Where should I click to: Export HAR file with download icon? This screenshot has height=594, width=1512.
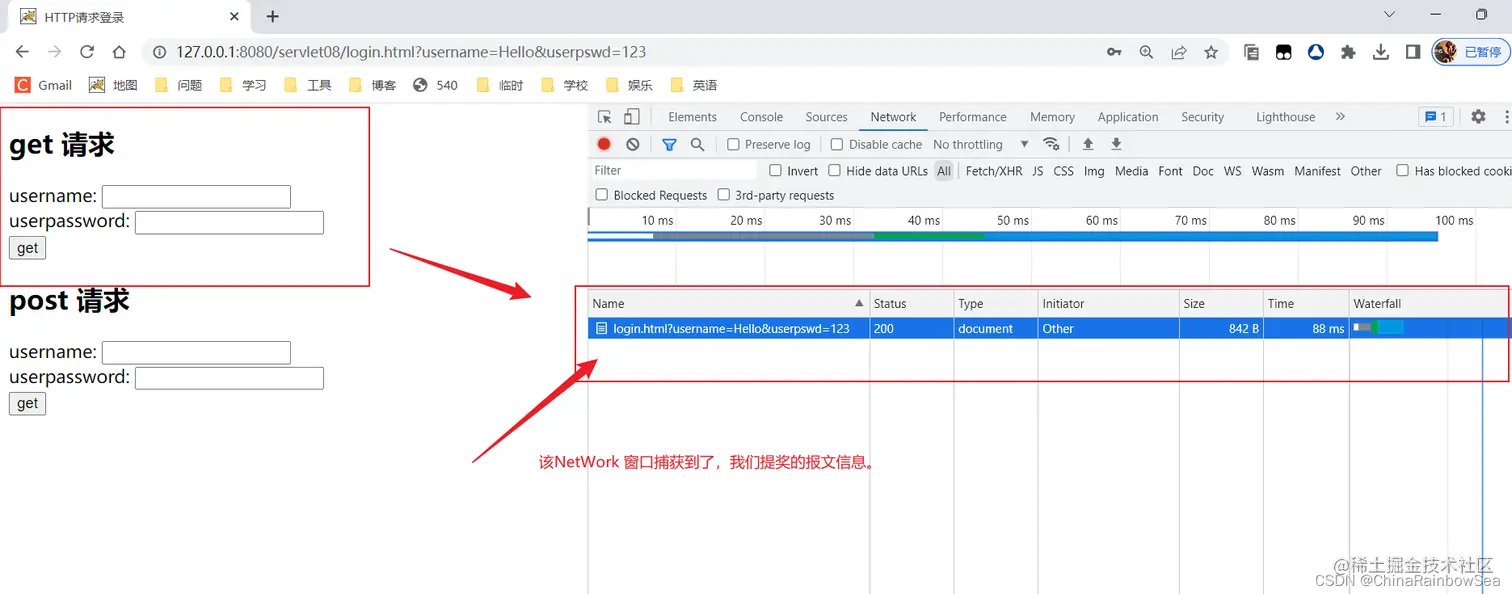pyautogui.click(x=1117, y=144)
